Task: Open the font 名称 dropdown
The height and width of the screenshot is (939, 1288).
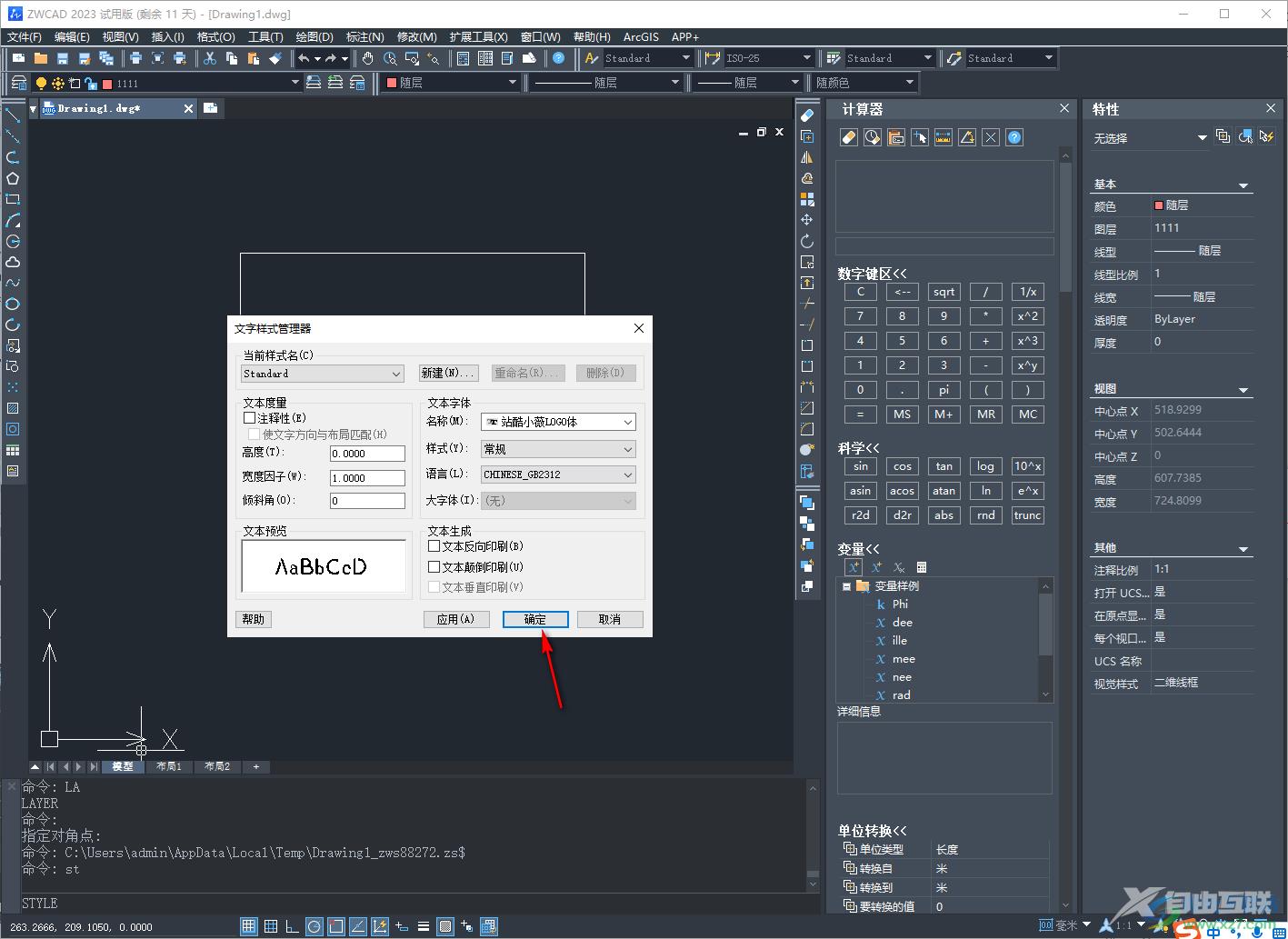Action: (558, 422)
